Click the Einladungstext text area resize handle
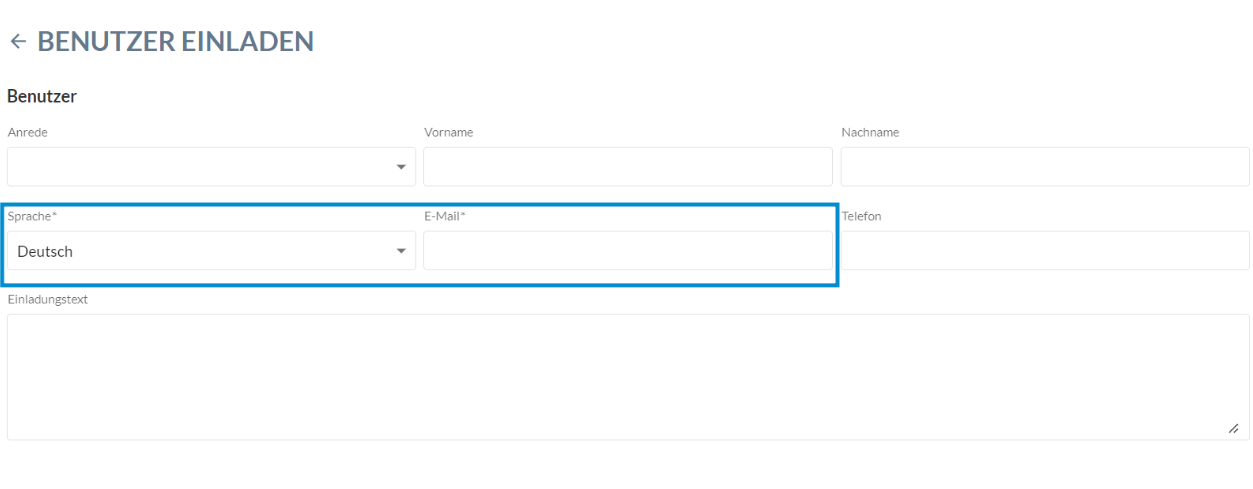Screen dimensions: 1253x489 click(1234, 428)
